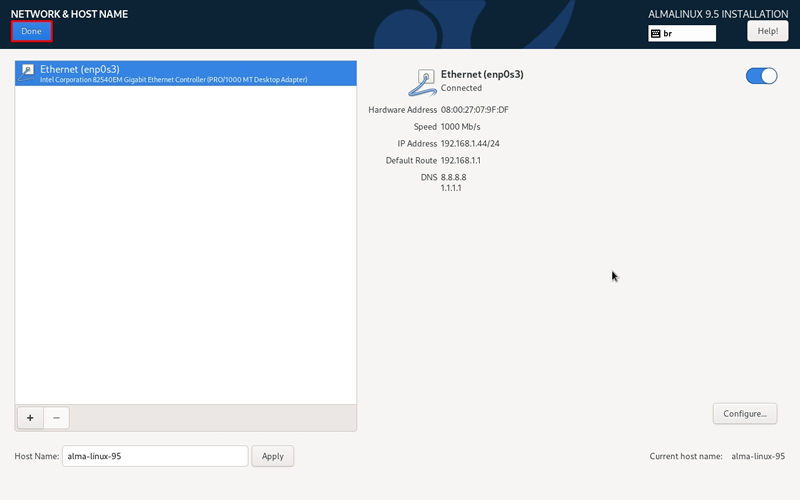Viewport: 800px width, 500px height.
Task: Click the Hardware Address value 08:00:27:07:9F:DF
Action: coord(474,110)
